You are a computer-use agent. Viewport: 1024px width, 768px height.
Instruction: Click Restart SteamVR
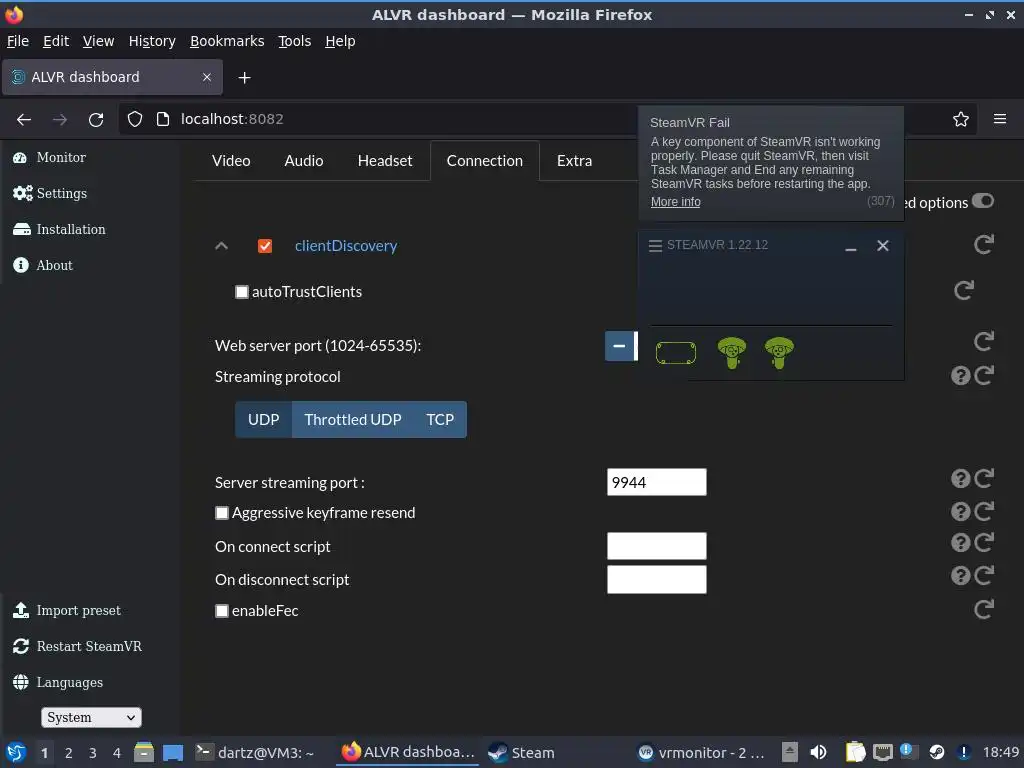coord(77,646)
